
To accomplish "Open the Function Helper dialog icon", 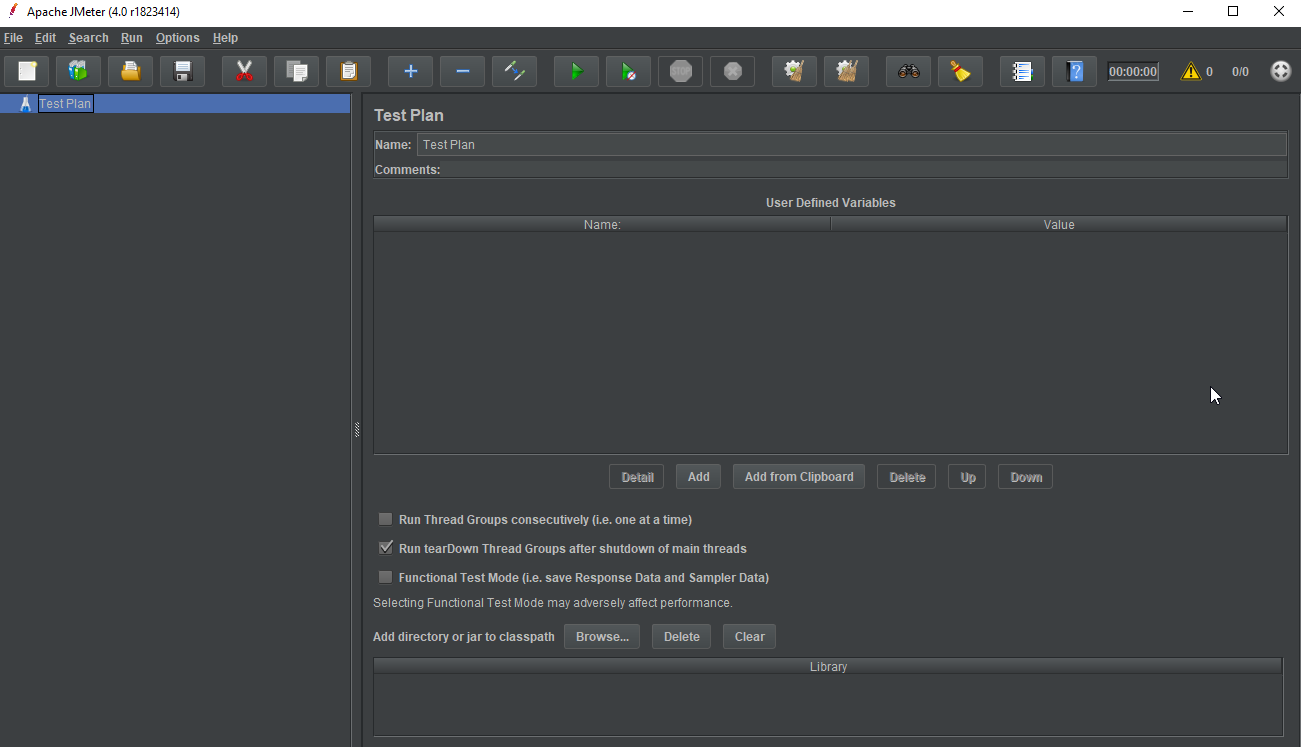I will click(x=1023, y=72).
